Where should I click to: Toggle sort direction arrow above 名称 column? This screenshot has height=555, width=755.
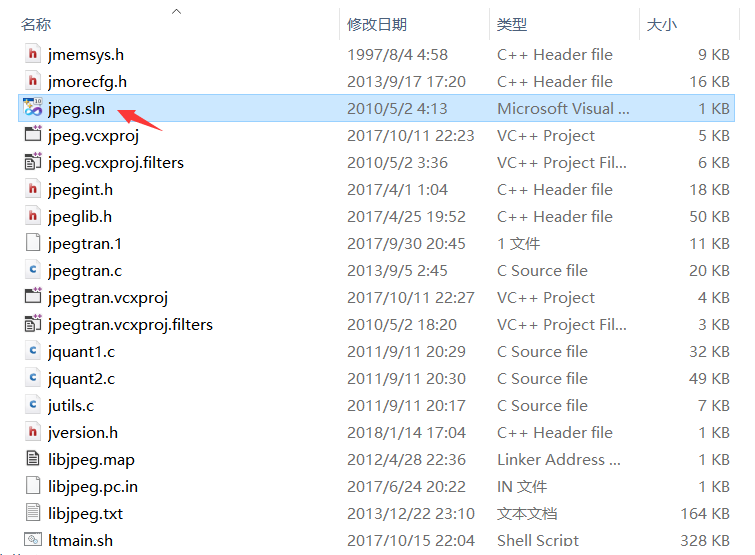177,11
